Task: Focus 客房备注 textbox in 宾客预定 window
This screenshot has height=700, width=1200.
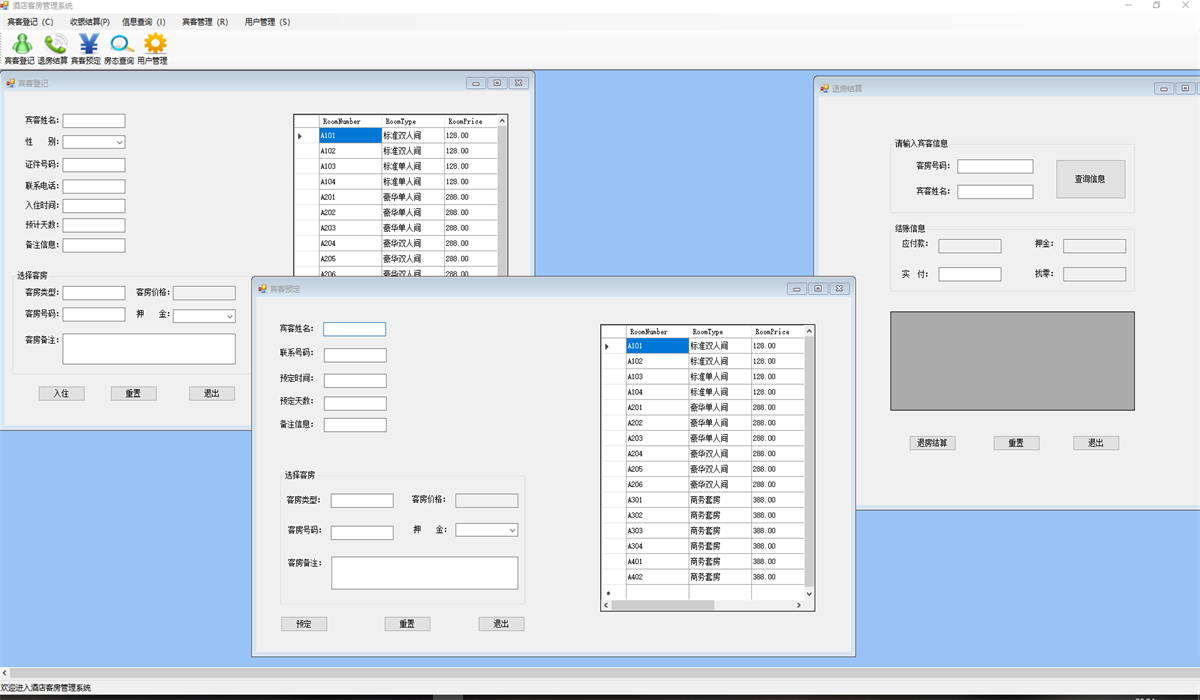Action: click(425, 573)
